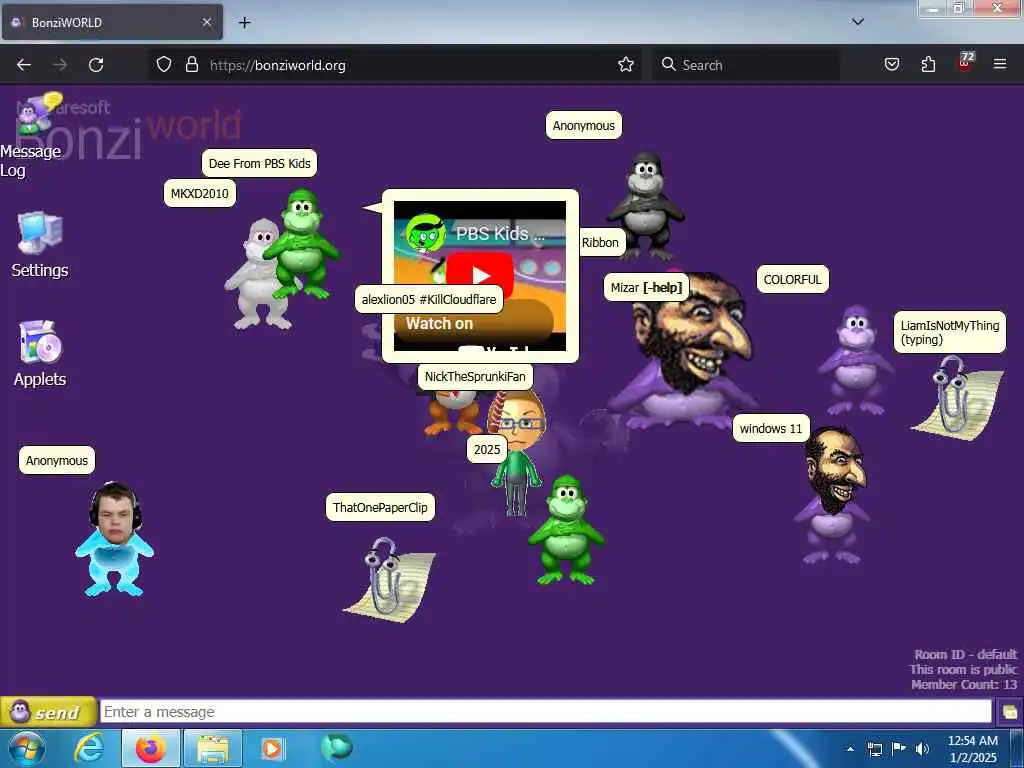The width and height of the screenshot is (1024, 768).
Task: Click the NickTheSprunkiFan name tag
Action: 475,377
